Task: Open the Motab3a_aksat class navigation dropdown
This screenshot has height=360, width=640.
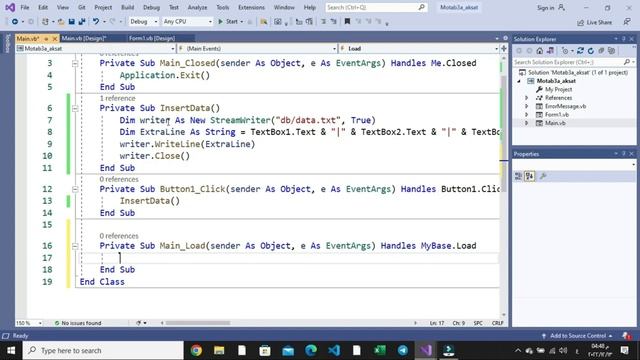Action: coord(96,49)
